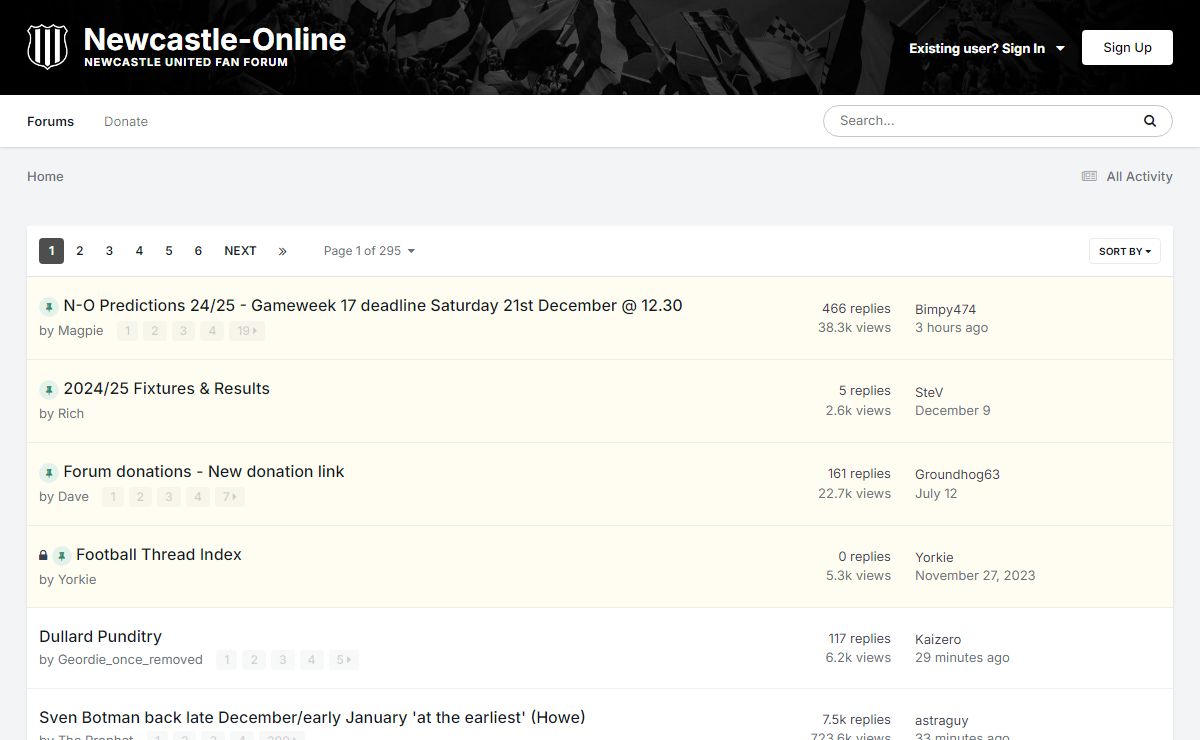Select current page 1 in pagination

pyautogui.click(x=51, y=251)
